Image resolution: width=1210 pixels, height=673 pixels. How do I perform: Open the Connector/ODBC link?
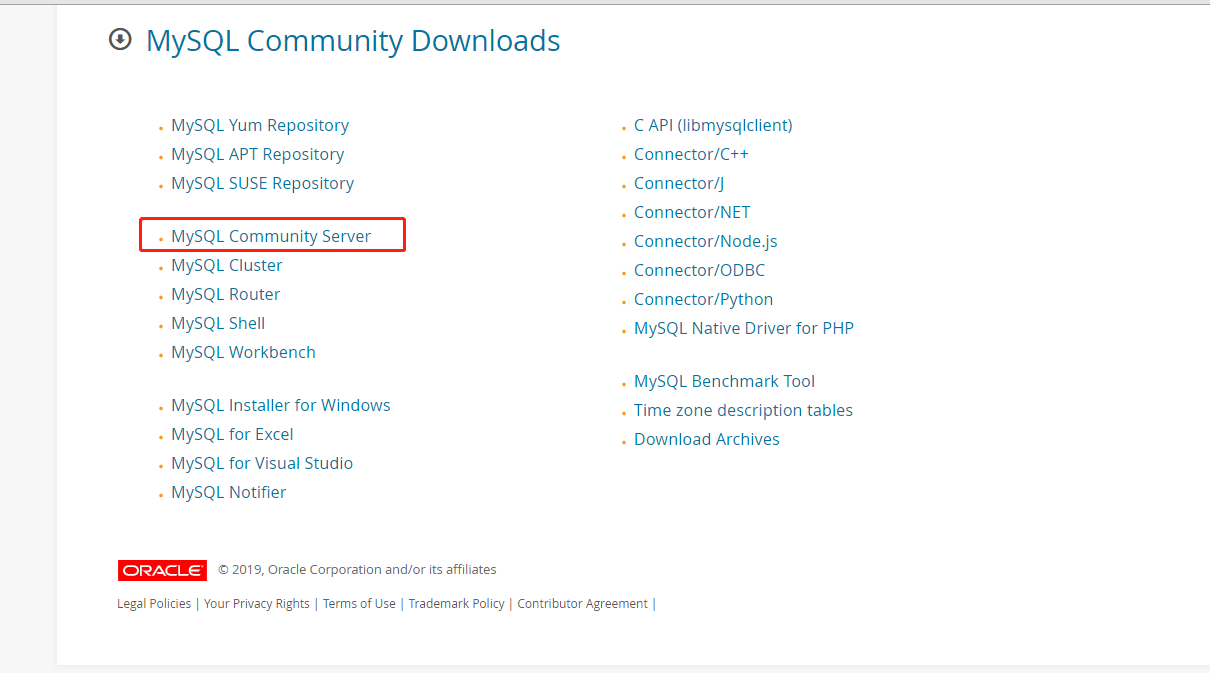[699, 271]
